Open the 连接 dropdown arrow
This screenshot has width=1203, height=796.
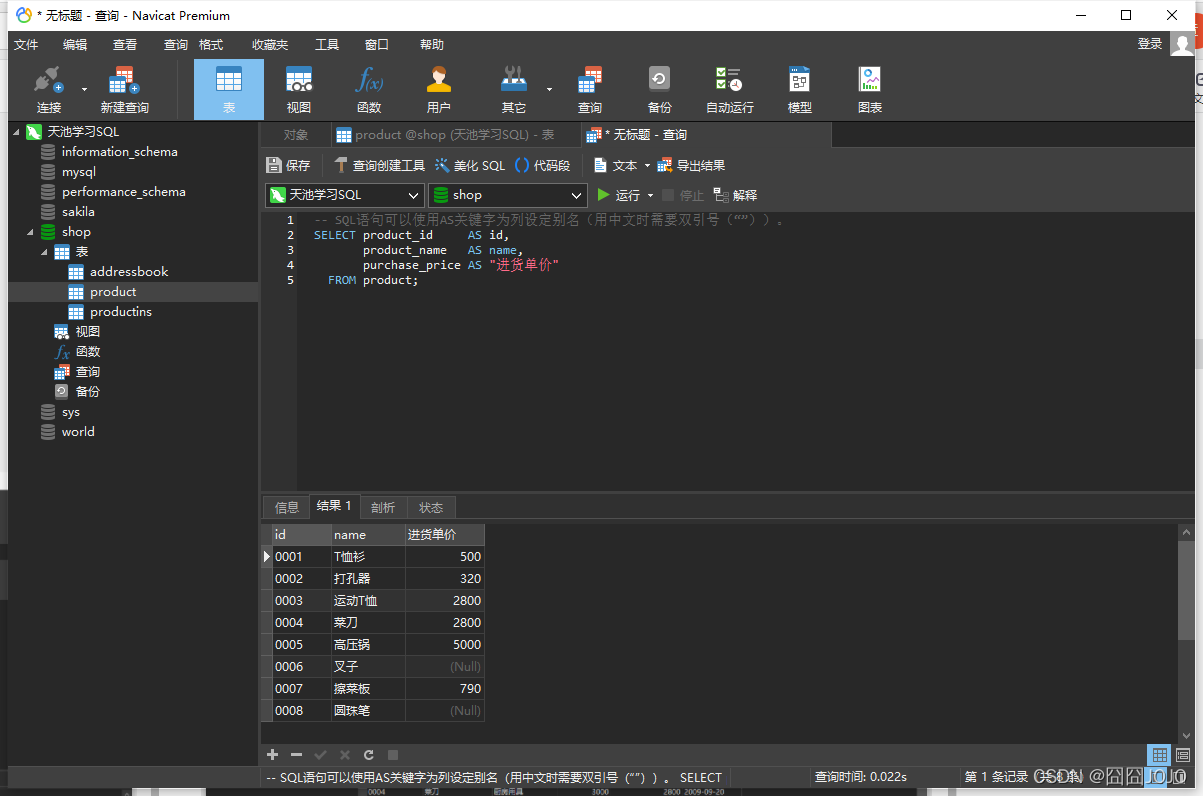[84, 89]
